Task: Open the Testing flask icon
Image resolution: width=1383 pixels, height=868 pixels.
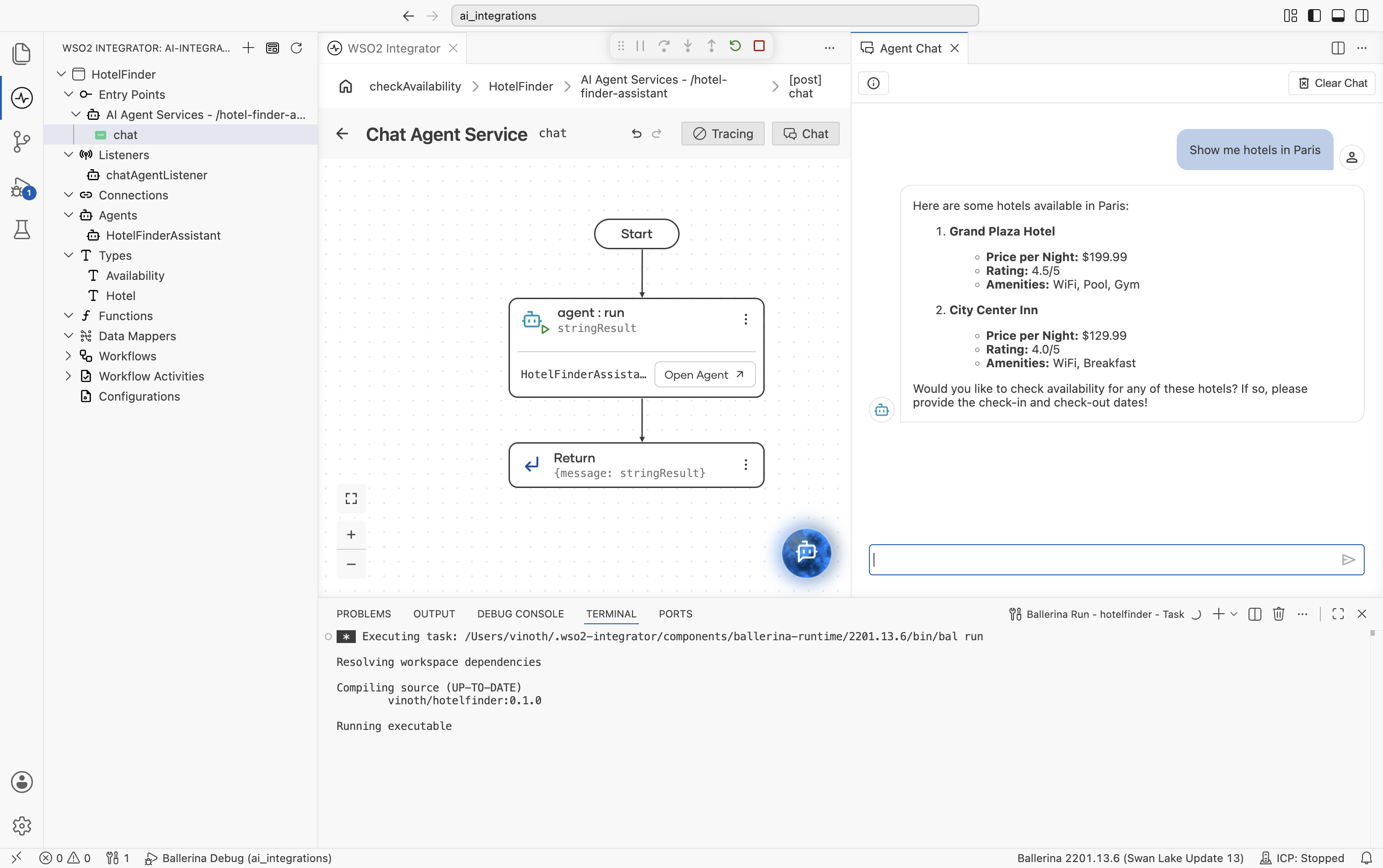Action: tap(22, 229)
